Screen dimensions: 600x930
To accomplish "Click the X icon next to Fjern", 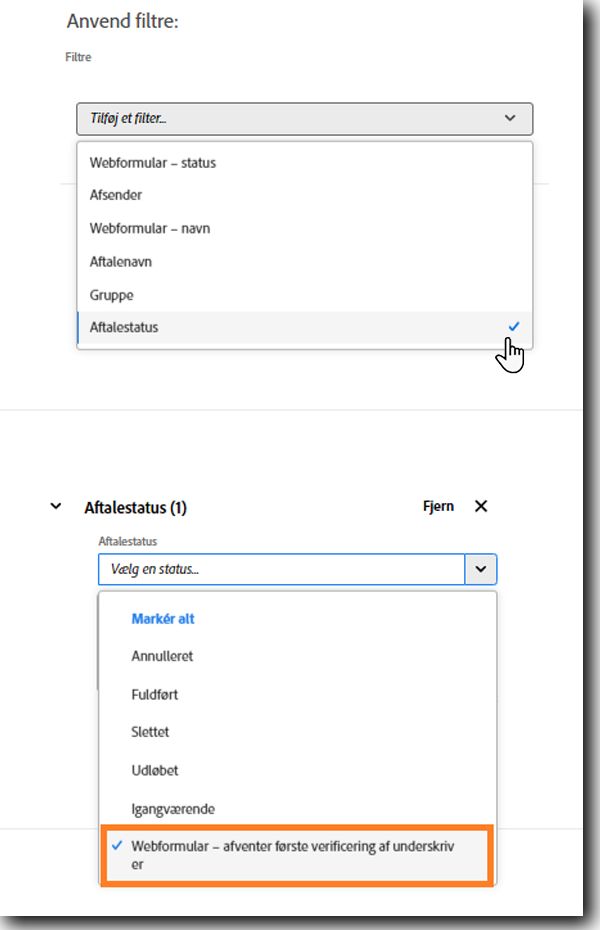I will (481, 506).
